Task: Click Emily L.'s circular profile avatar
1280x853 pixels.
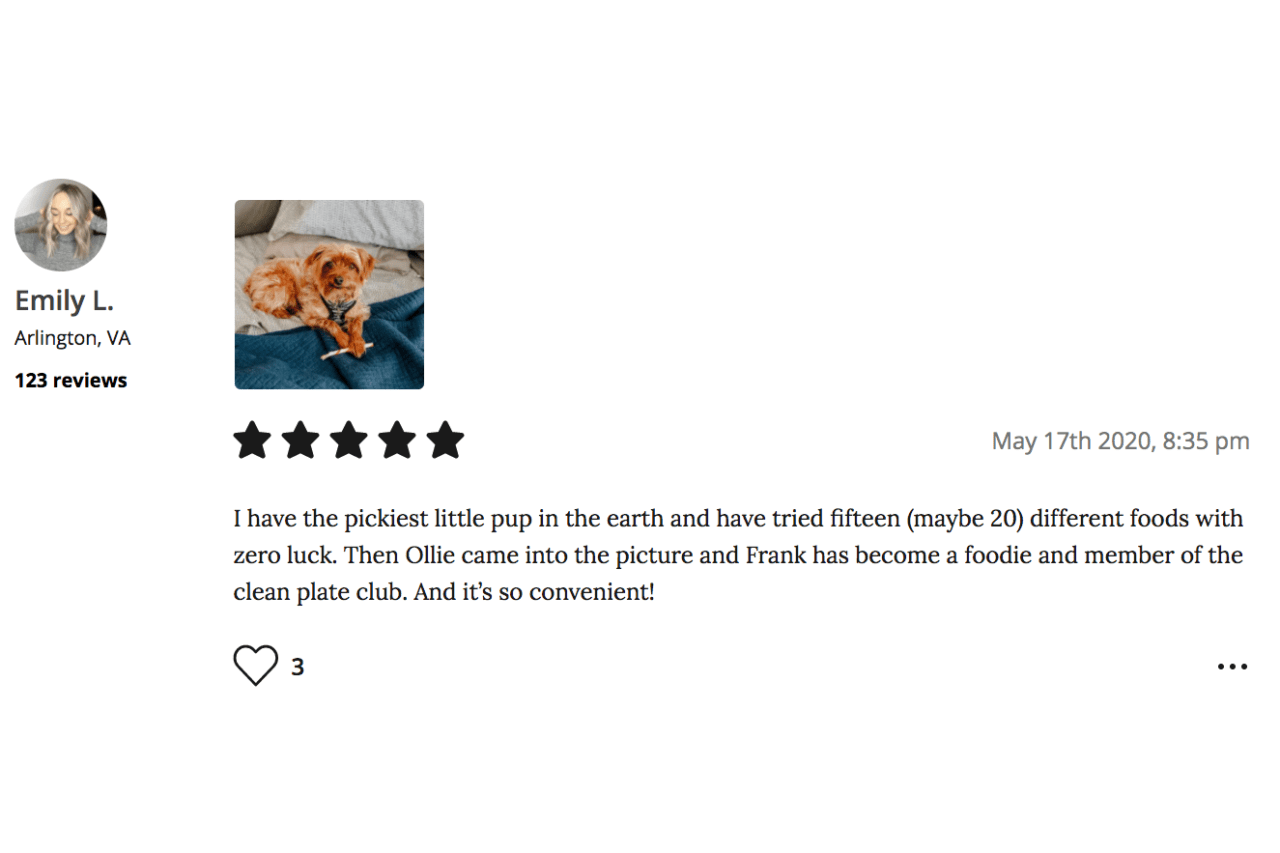Action: tap(60, 225)
